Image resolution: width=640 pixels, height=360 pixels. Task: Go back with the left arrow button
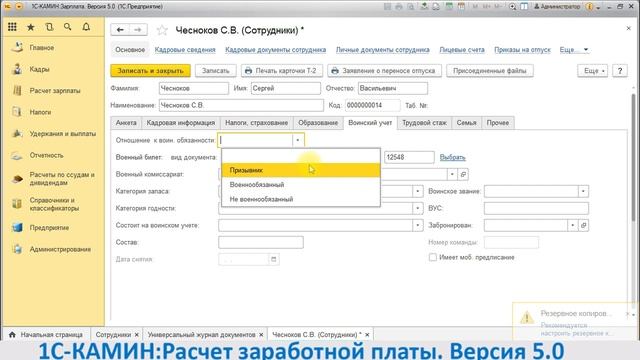click(x=120, y=30)
